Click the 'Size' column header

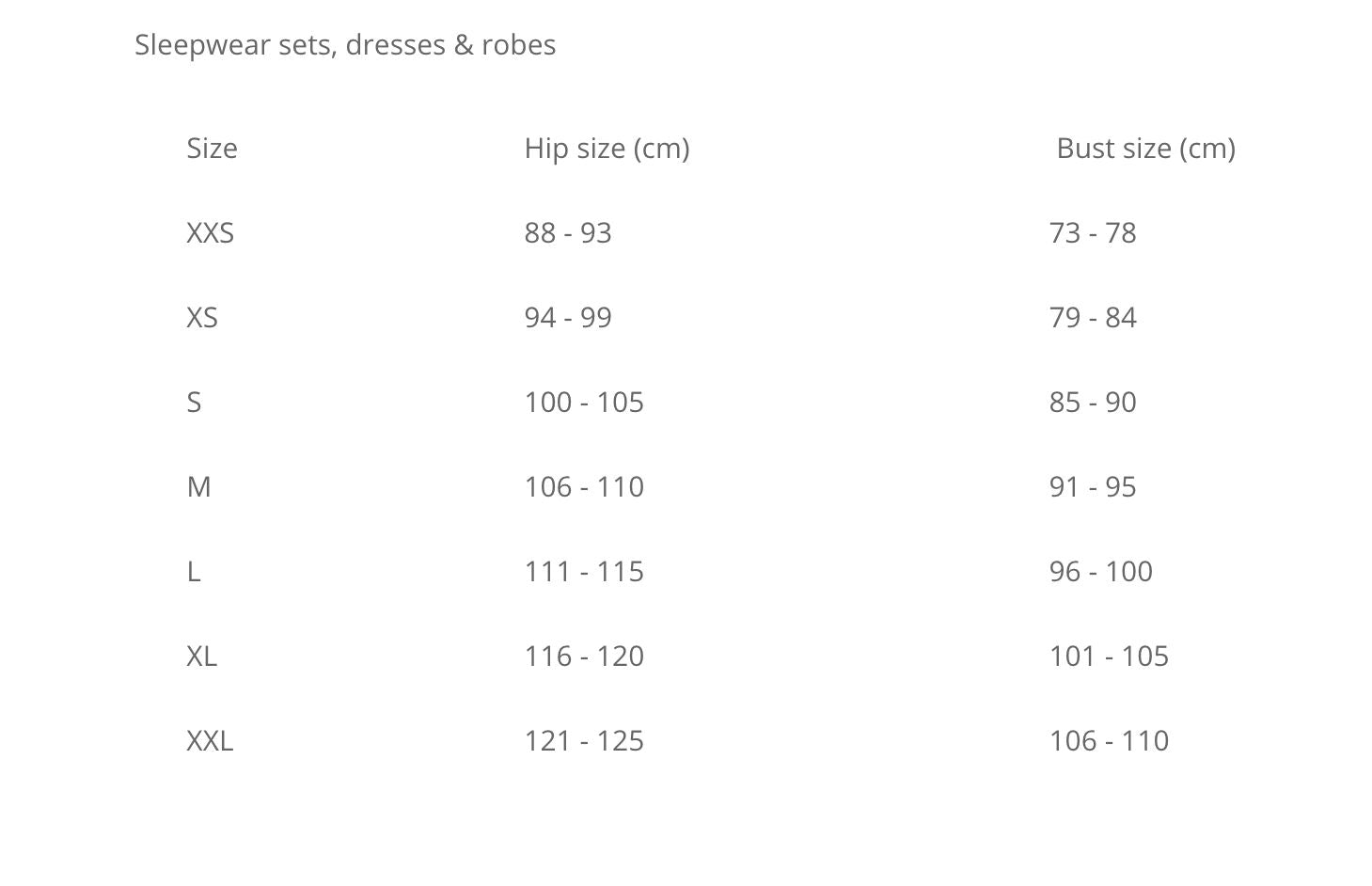pos(212,149)
